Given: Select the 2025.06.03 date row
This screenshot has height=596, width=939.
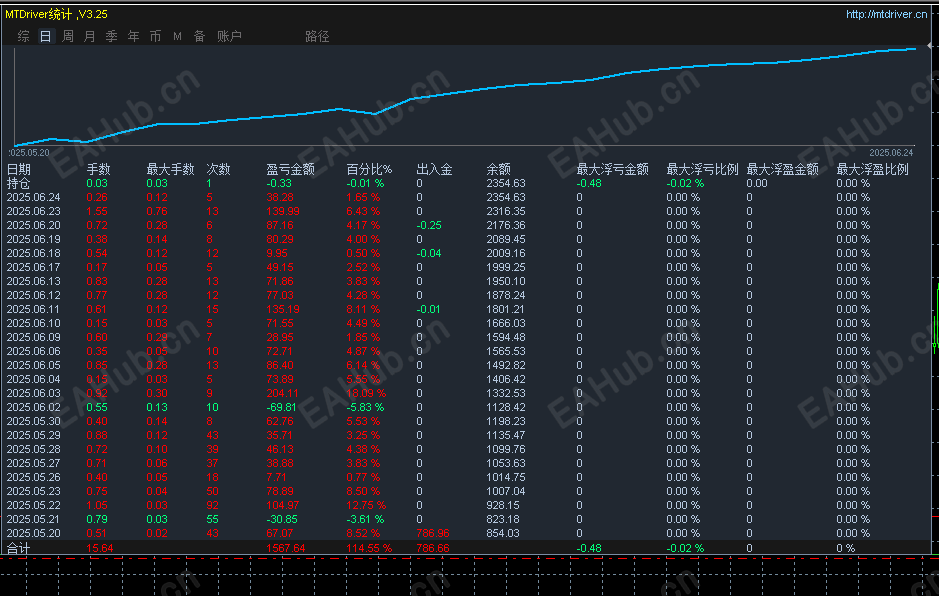Looking at the screenshot, I should pos(467,393).
